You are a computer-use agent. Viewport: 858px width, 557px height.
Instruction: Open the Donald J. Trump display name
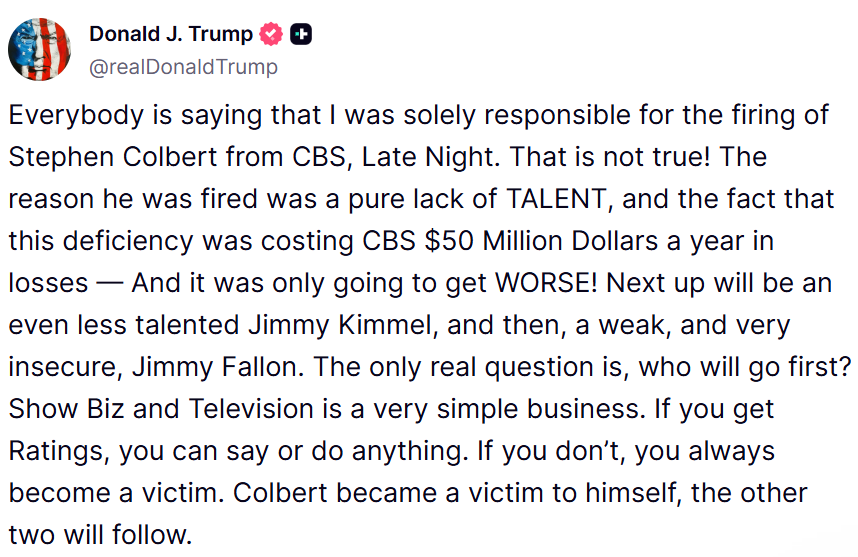coord(171,34)
